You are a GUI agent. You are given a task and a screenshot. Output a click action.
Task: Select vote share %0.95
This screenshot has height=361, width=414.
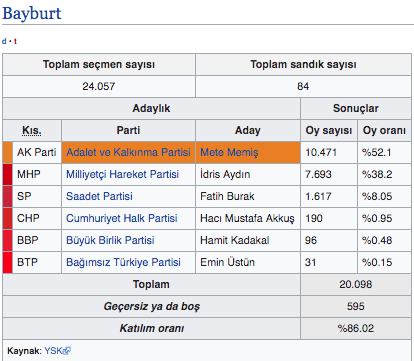click(x=377, y=218)
